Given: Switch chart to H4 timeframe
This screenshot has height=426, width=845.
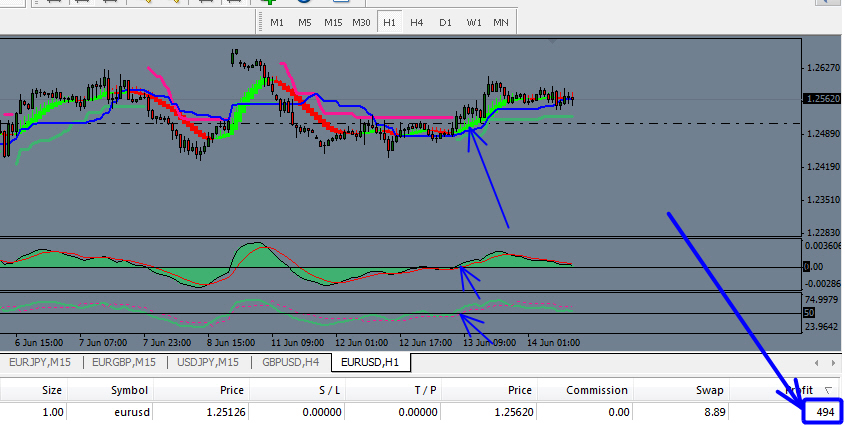Looking at the screenshot, I should (417, 22).
